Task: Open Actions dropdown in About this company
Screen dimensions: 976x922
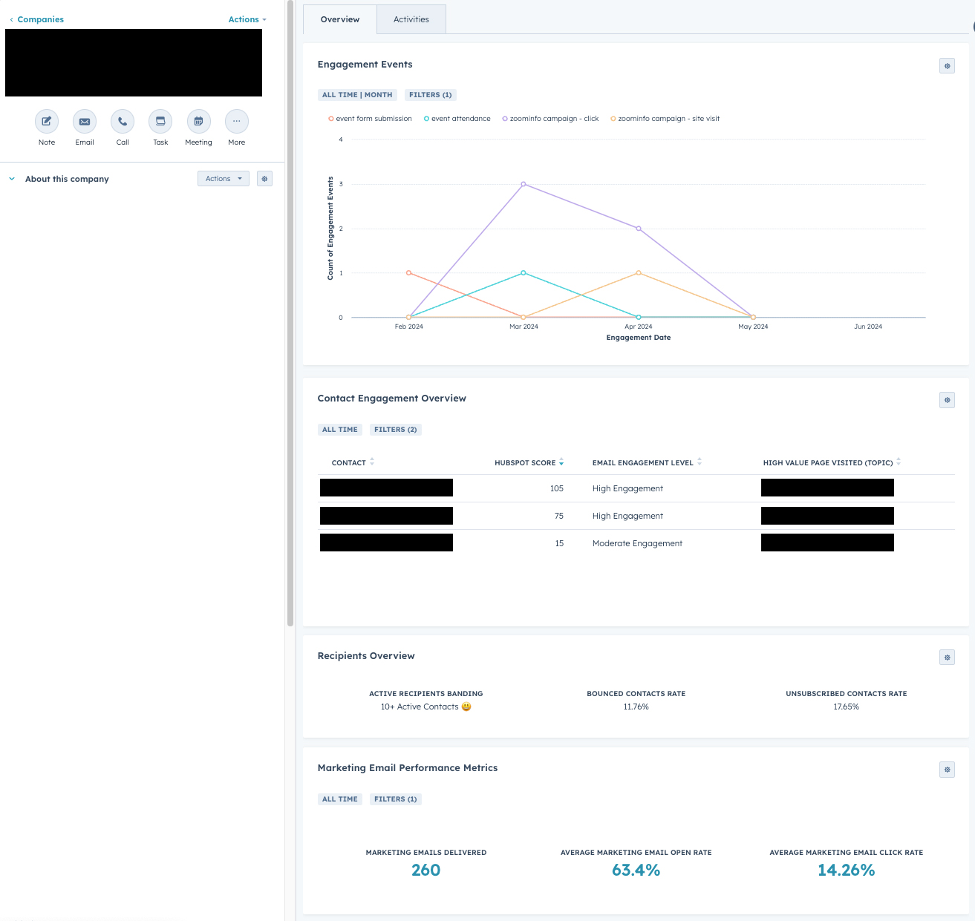Action: (223, 179)
